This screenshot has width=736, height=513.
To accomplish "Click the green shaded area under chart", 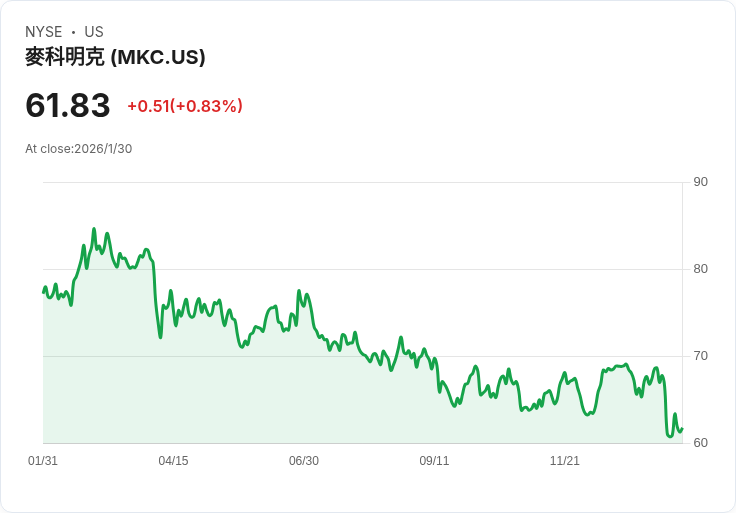I will pyautogui.click(x=300, y=400).
